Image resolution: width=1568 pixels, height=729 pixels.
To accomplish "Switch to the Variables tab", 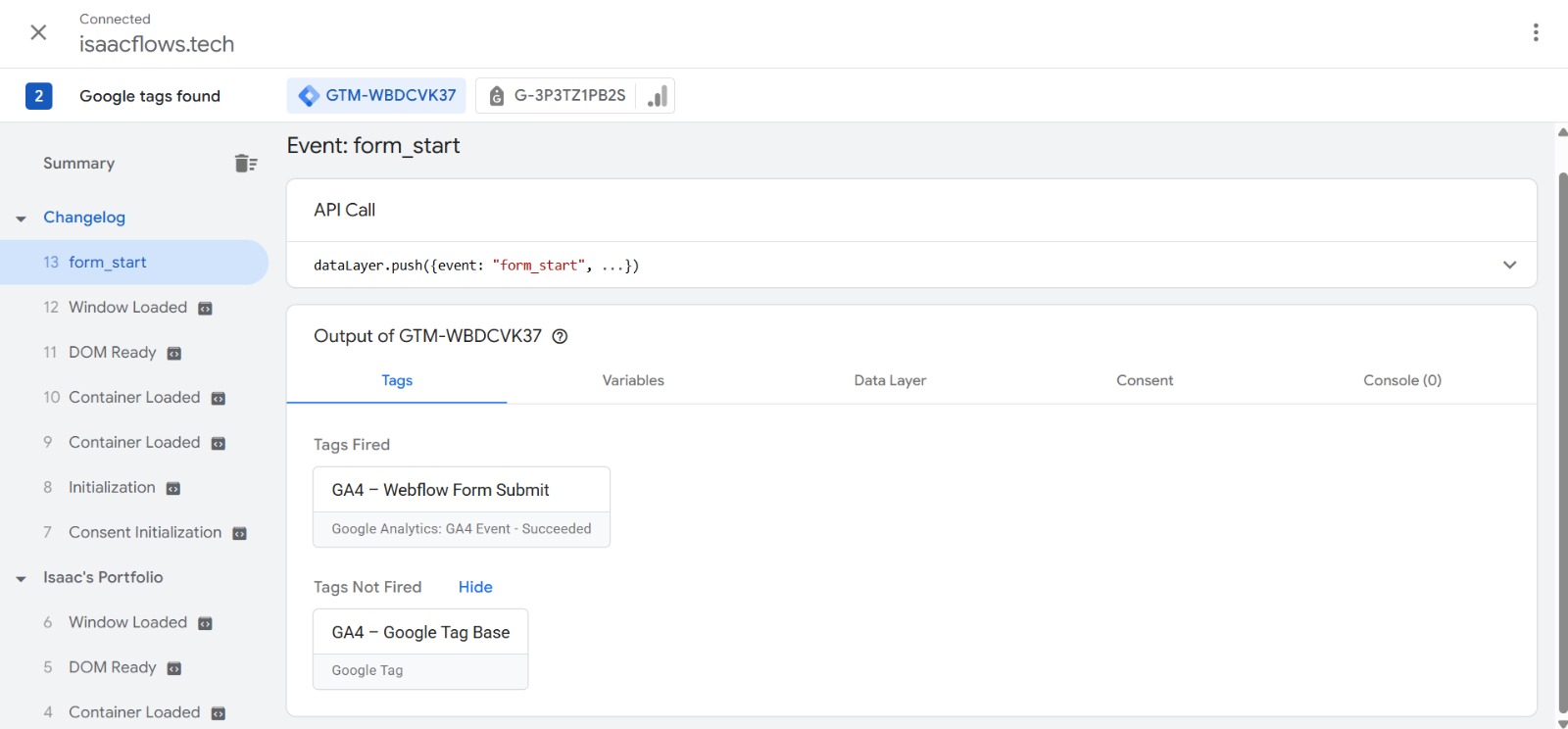I will click(x=633, y=380).
